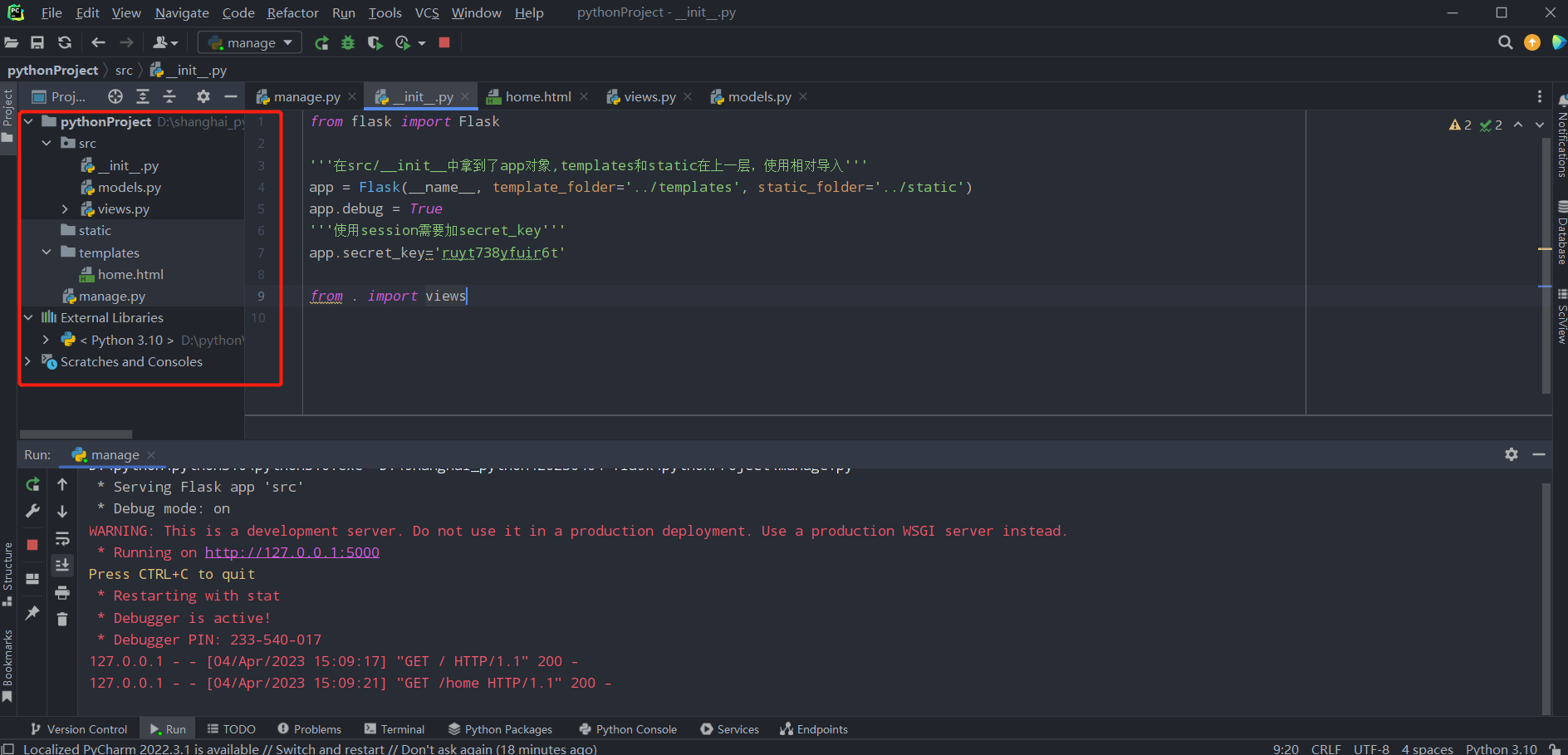The image size is (1568, 755).
Task: Navigate back with the left arrow
Action: tap(98, 42)
